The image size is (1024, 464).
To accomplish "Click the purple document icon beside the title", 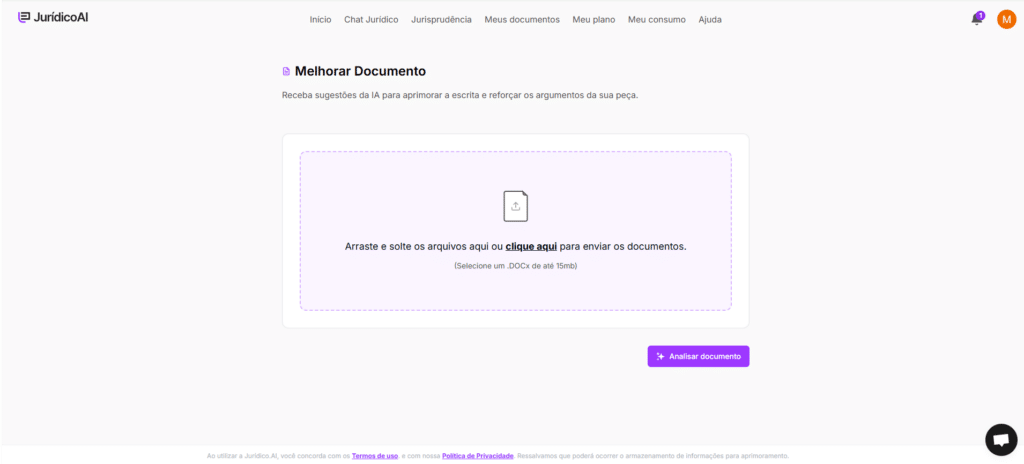I will tap(286, 72).
